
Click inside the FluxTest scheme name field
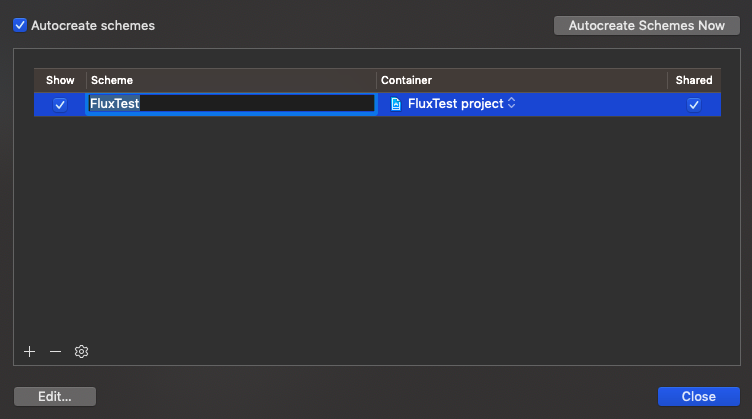[x=231, y=104]
